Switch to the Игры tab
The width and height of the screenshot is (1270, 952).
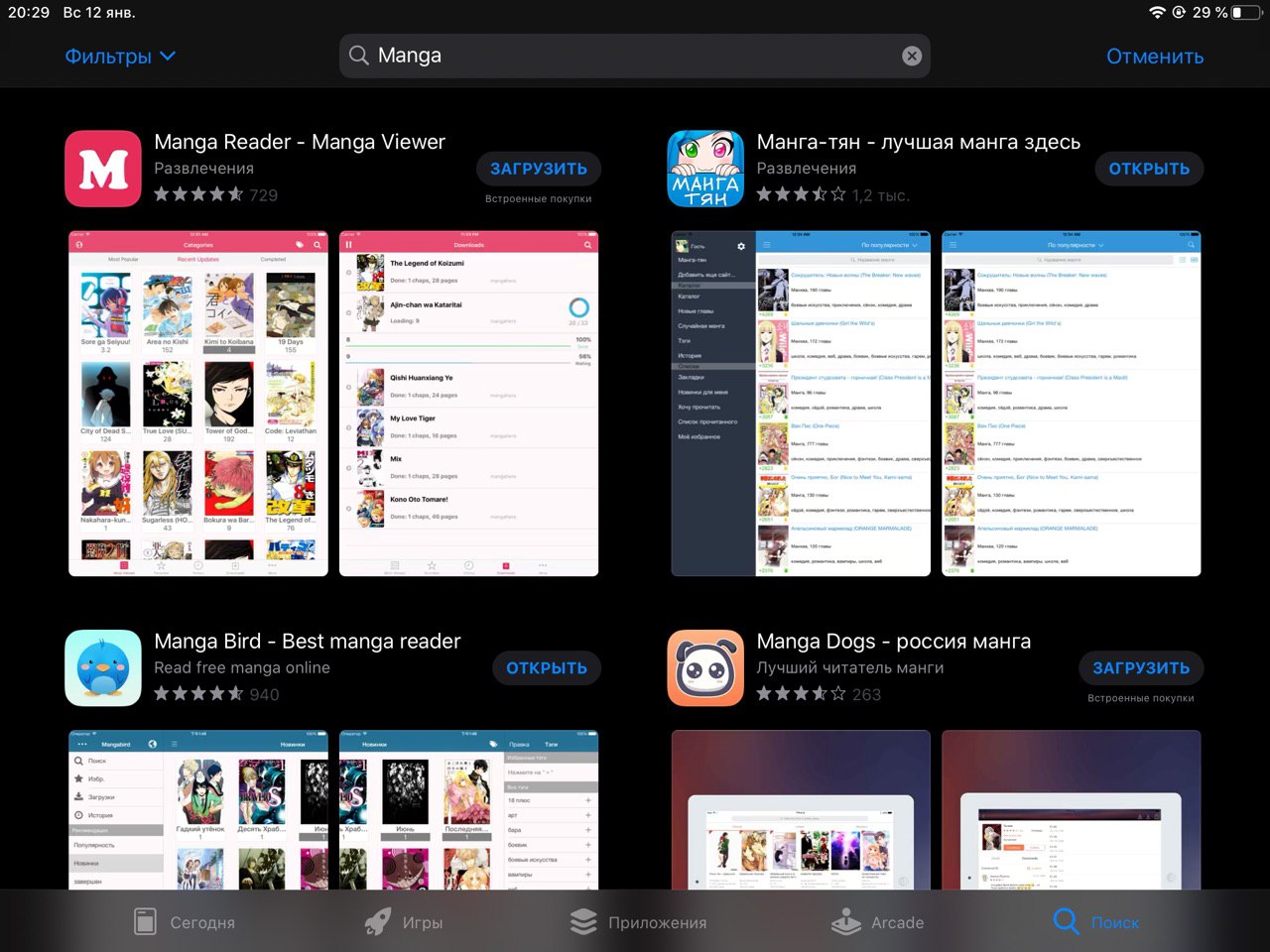coord(403,922)
